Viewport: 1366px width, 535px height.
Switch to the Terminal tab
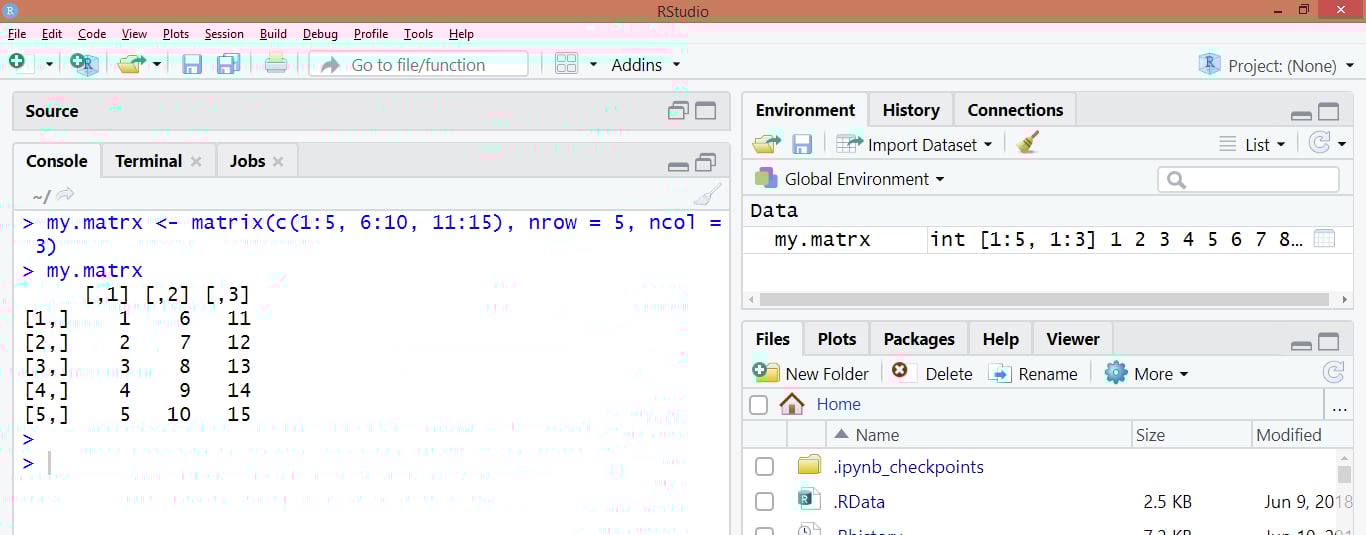[148, 161]
